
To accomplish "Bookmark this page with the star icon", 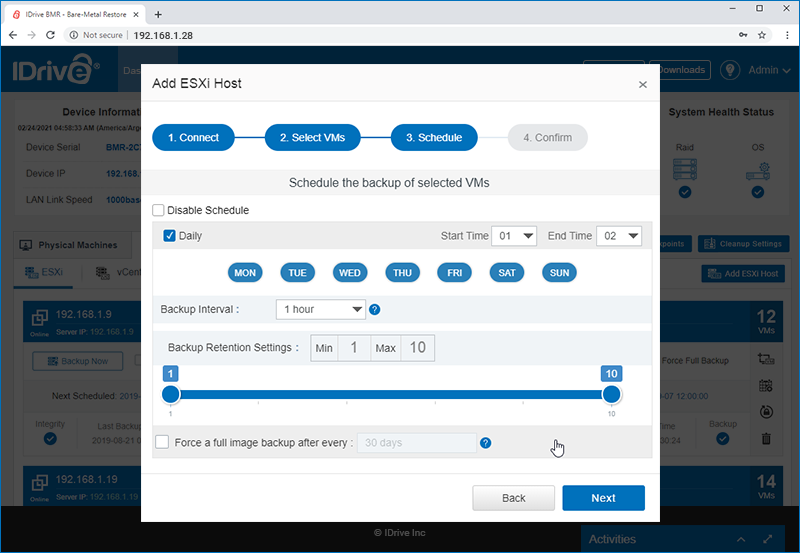I will (x=762, y=35).
